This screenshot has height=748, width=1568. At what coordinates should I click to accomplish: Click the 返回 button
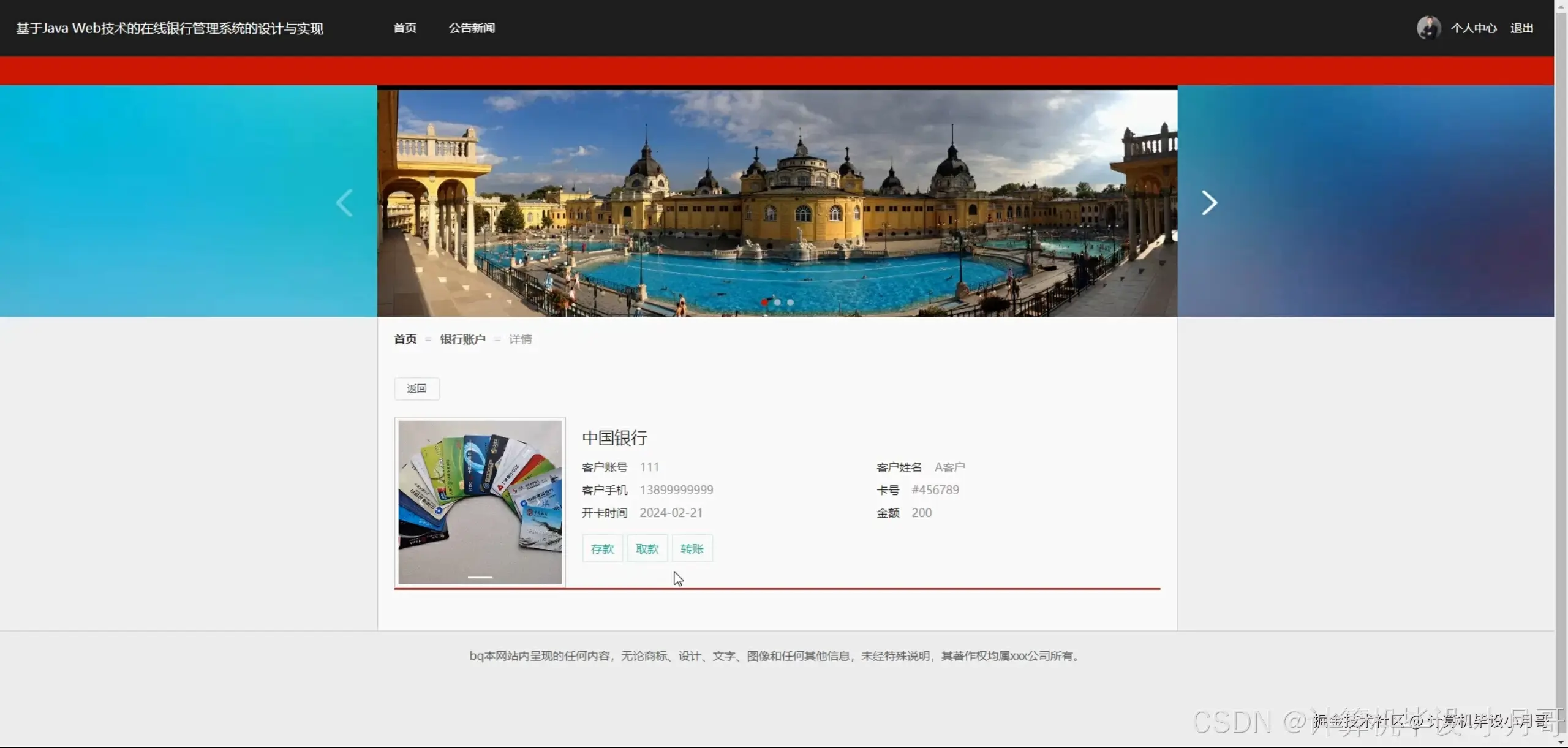pos(417,388)
